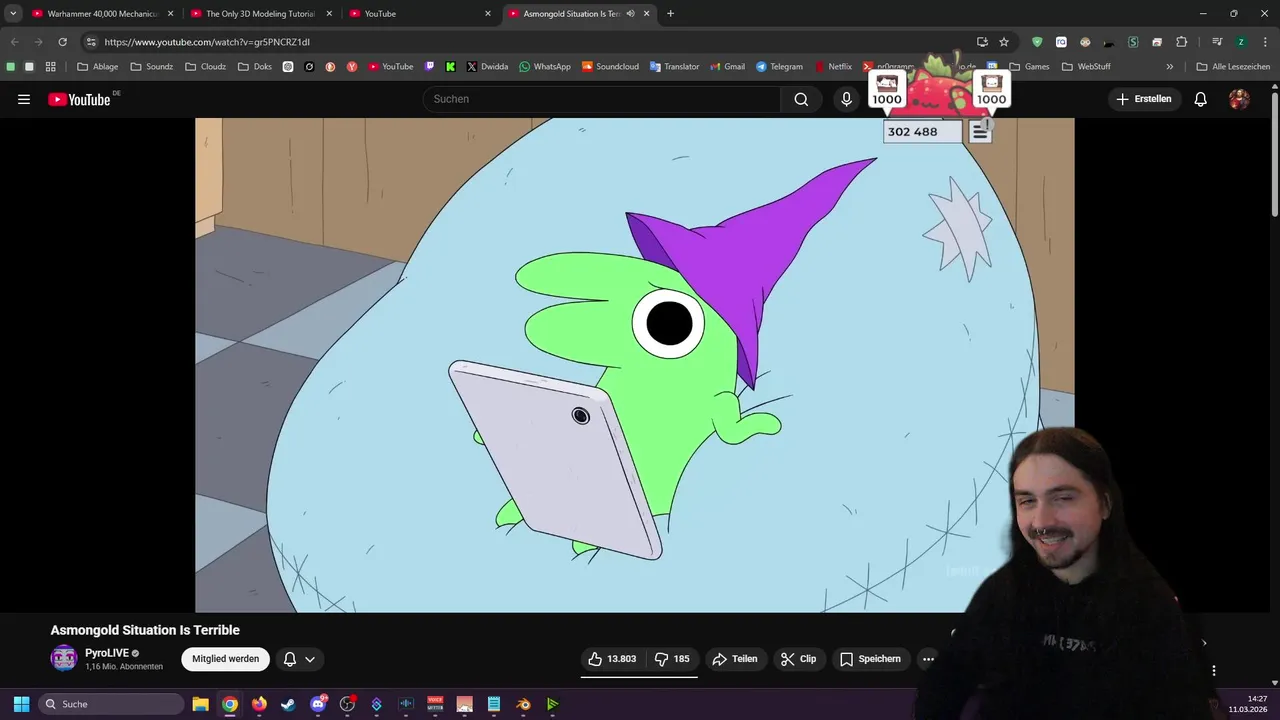The width and height of the screenshot is (1280, 720).
Task: Switch to The Only 3D Modeling Tutorial tab
Action: point(261,14)
